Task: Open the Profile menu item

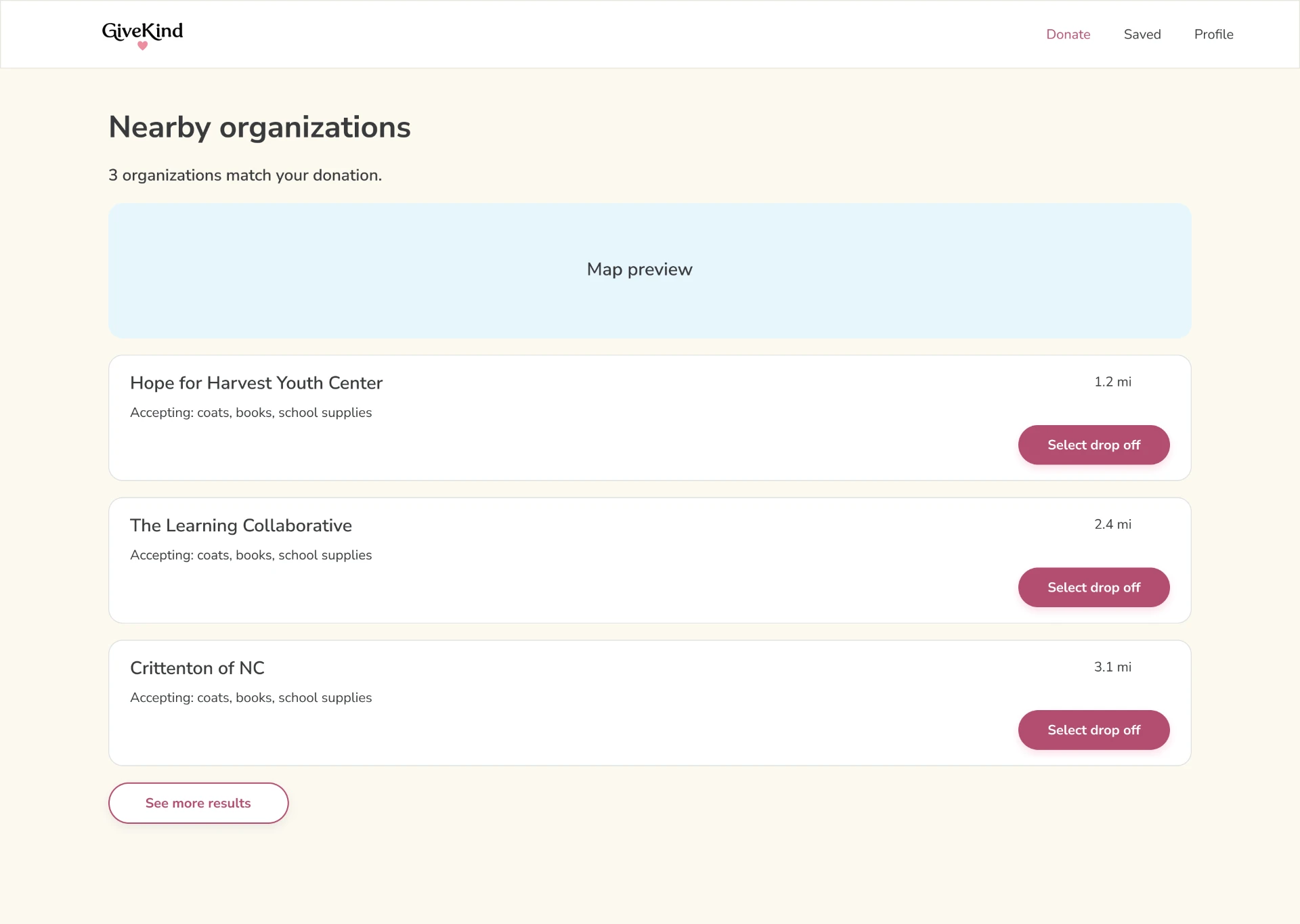Action: [x=1213, y=35]
